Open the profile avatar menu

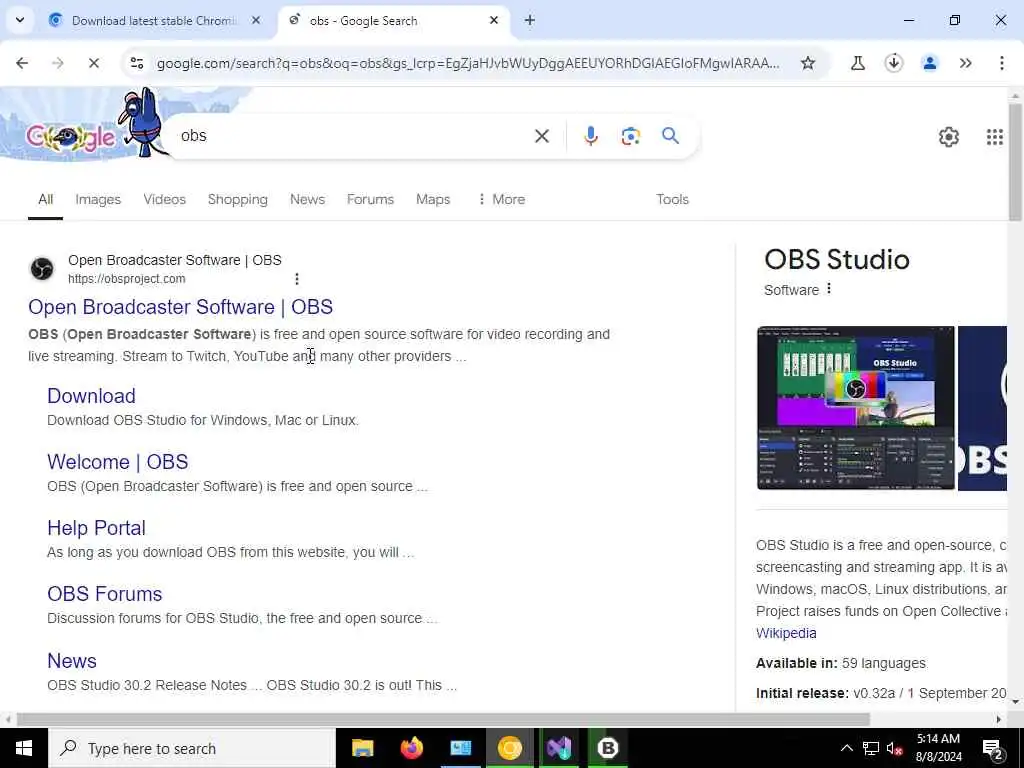[x=929, y=63]
